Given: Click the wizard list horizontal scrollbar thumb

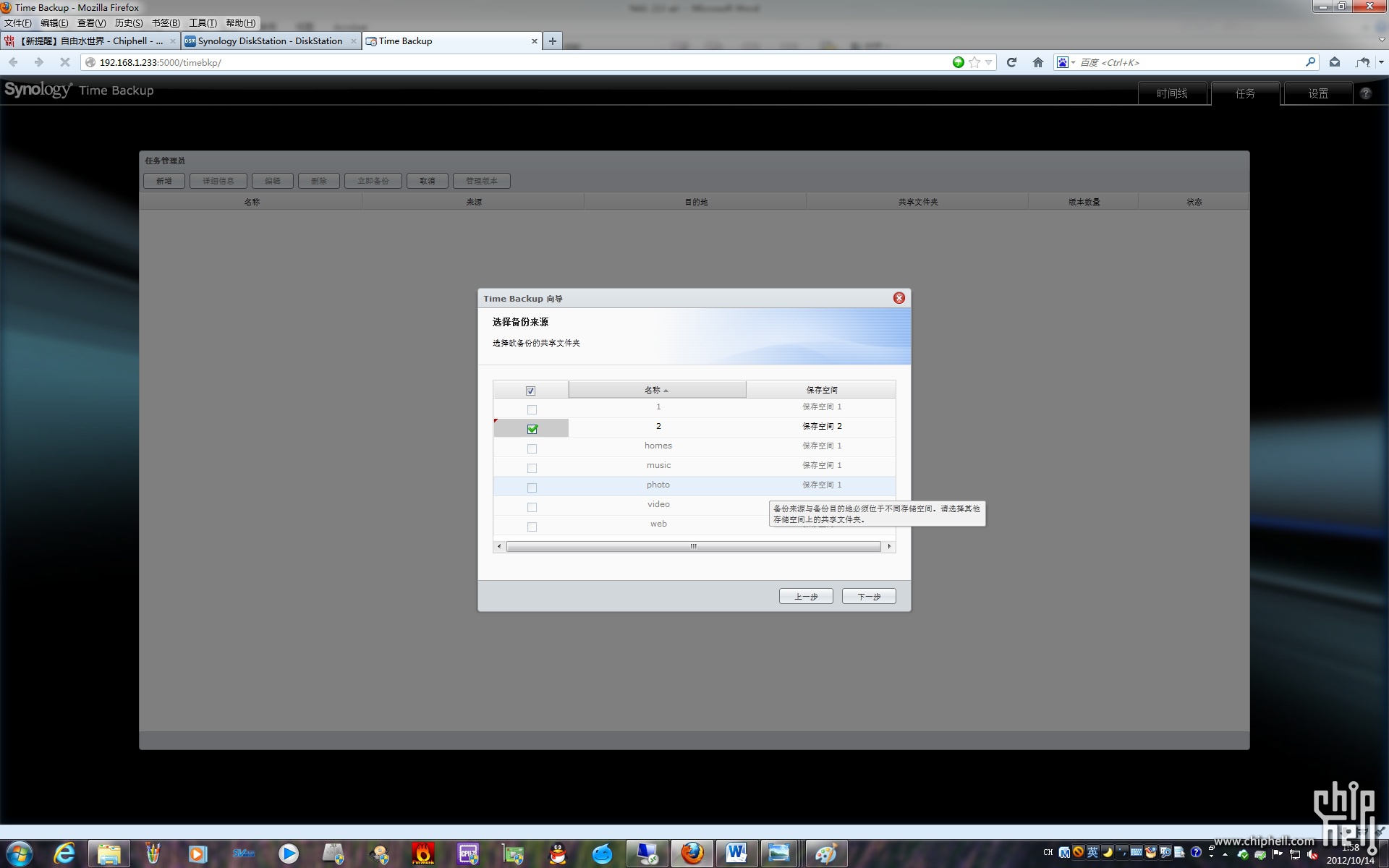Looking at the screenshot, I should coord(693,546).
